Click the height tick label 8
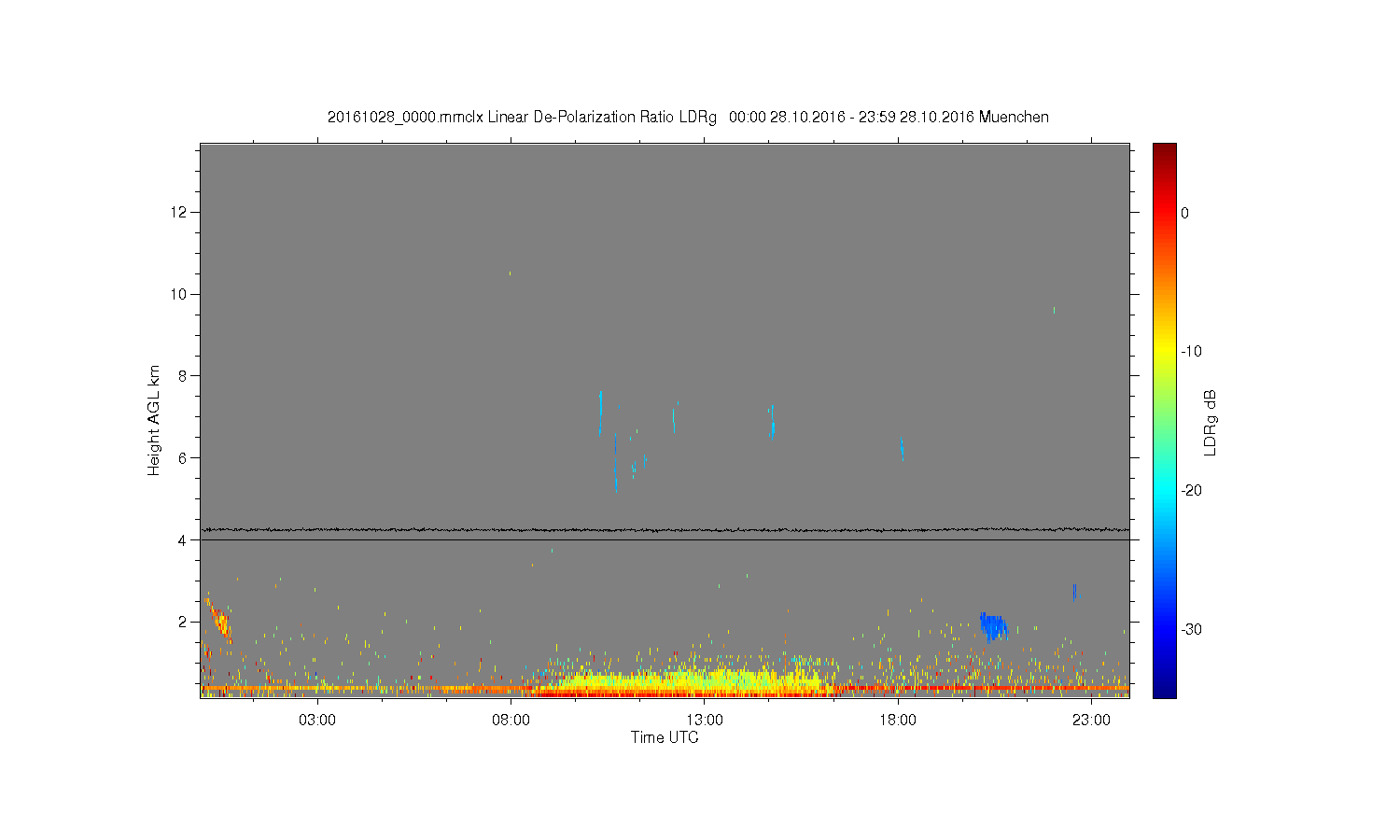Screen dimensions: 1400x840 183,376
